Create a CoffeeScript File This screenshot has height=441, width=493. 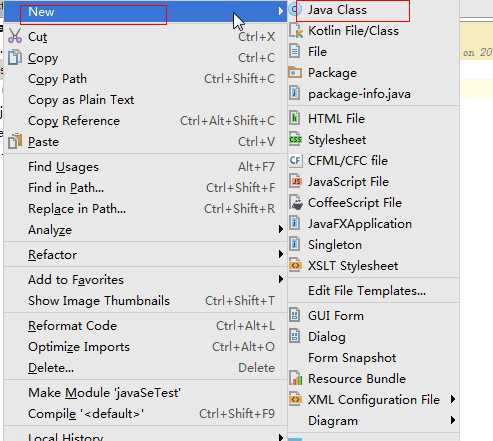click(373, 203)
